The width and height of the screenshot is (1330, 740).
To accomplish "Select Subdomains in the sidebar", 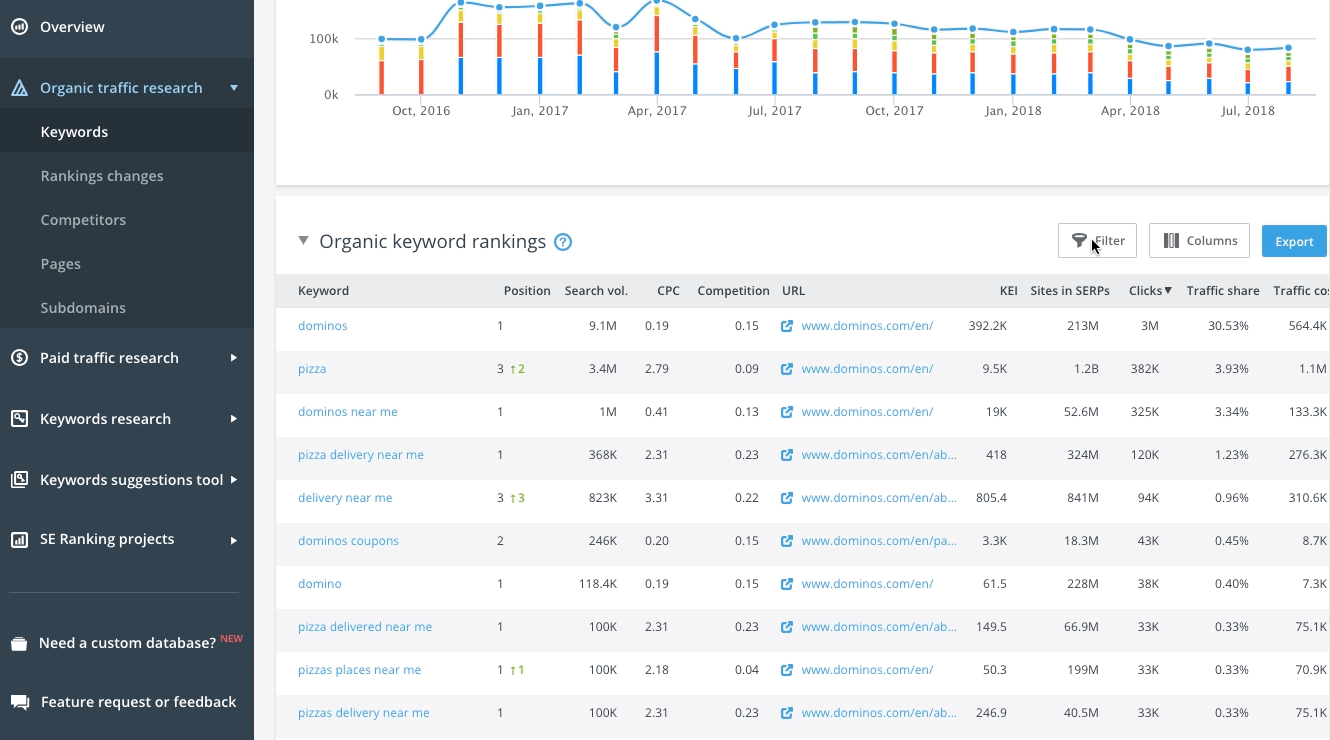I will tap(83, 308).
